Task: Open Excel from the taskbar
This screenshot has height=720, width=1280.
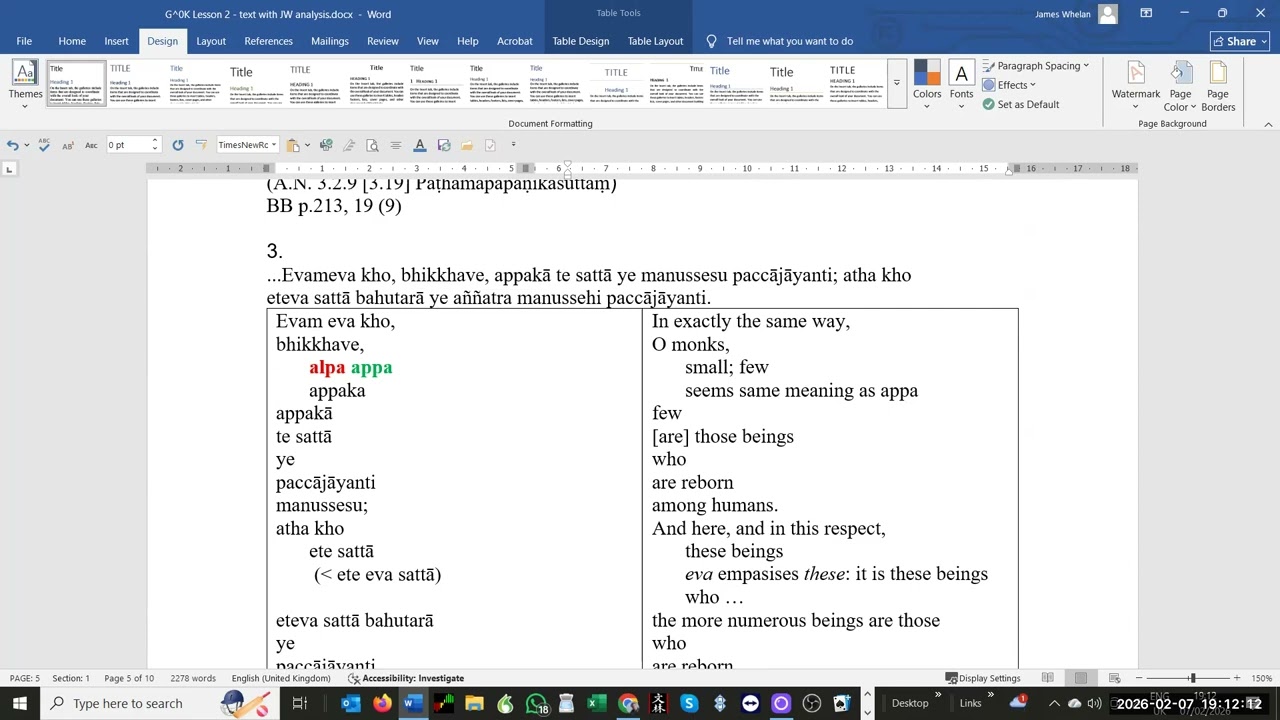Action: [x=597, y=703]
